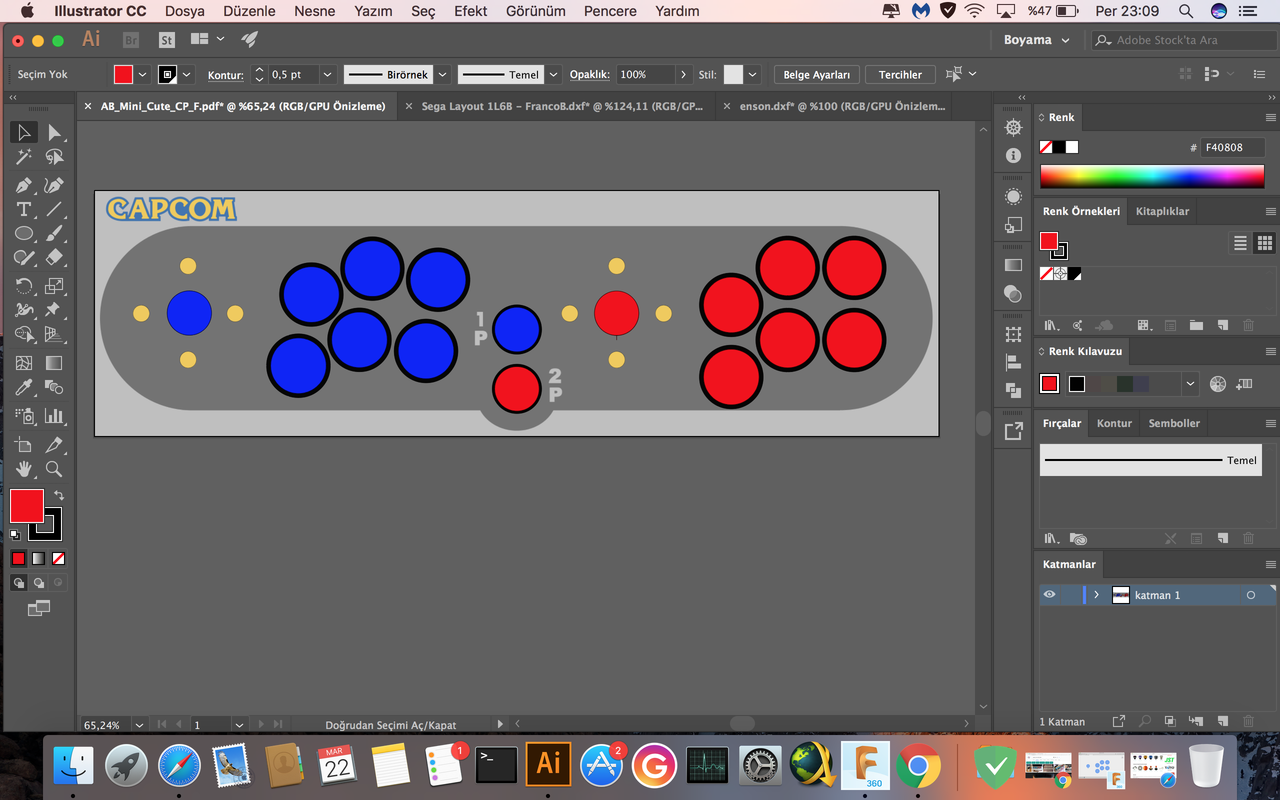Select the Curvature tool
Viewport: 1280px width, 800px height.
54,185
